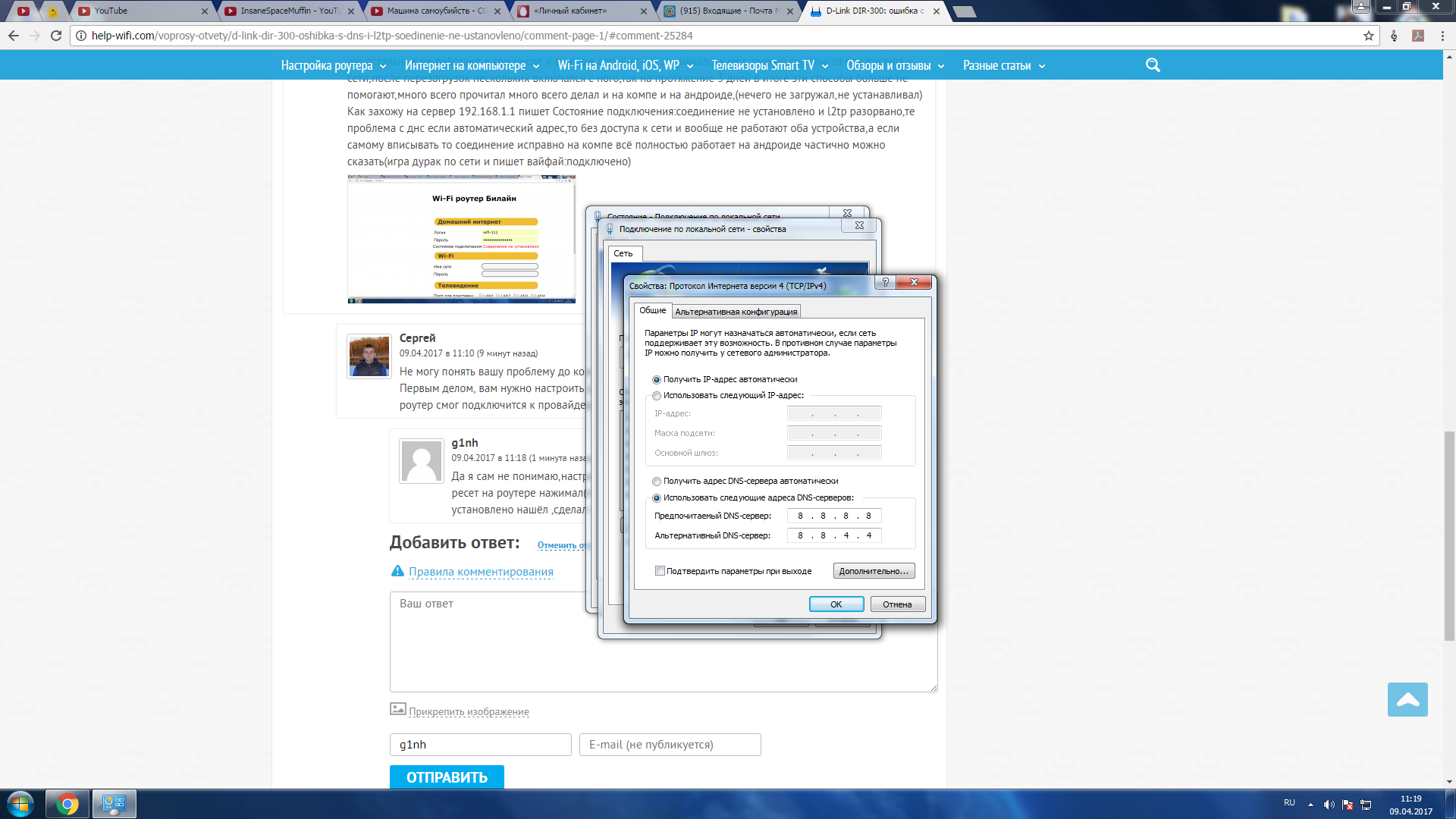Reload the current page
The width and height of the screenshot is (1456, 819).
point(56,36)
